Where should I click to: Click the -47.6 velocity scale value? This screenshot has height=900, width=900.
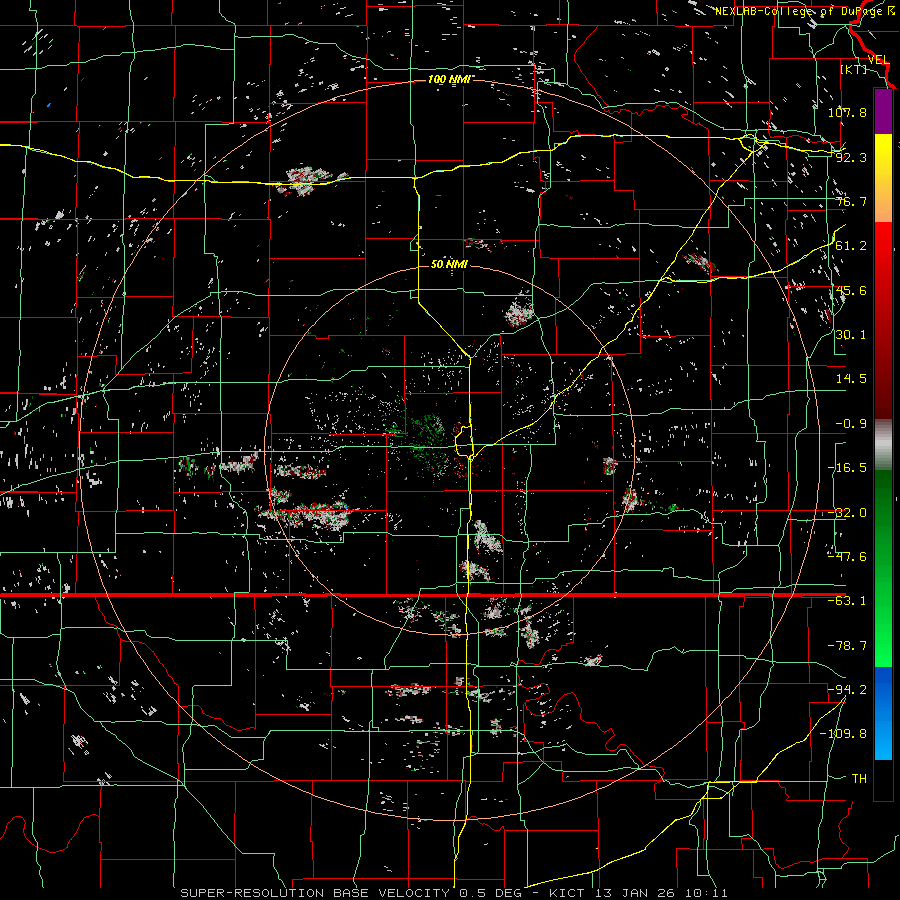847,557
